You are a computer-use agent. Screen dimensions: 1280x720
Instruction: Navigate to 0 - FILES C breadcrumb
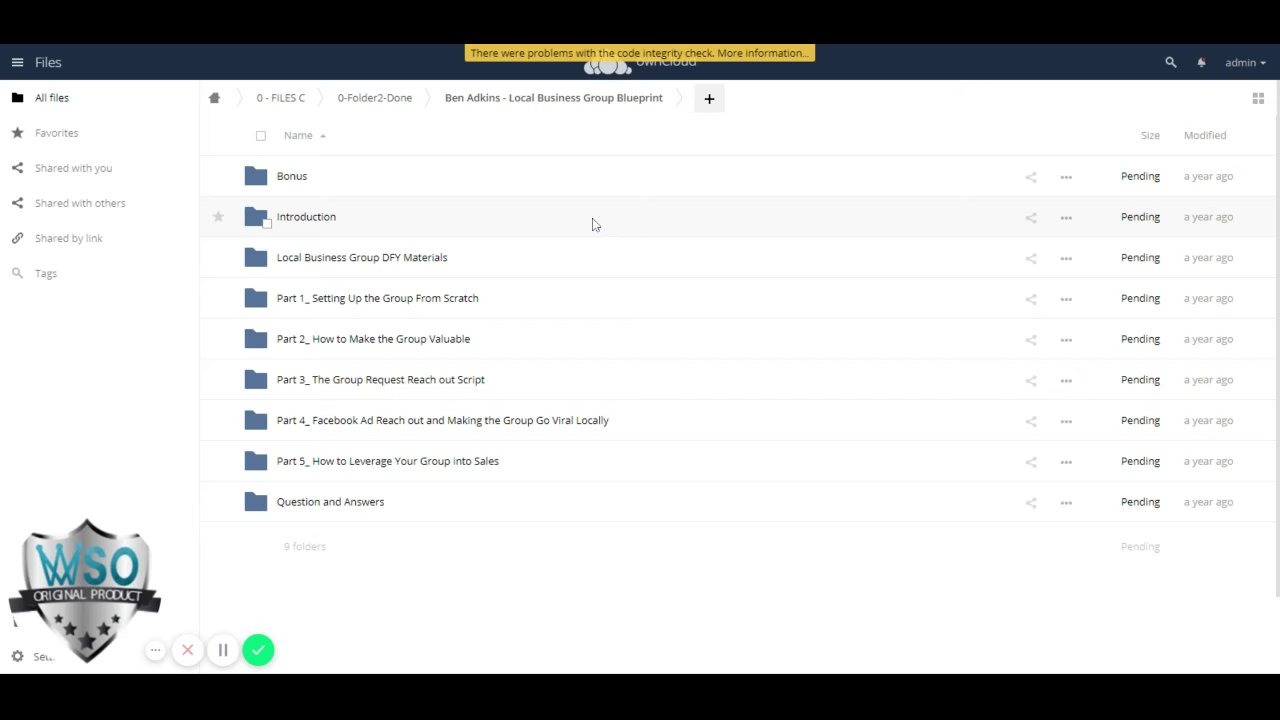click(x=280, y=98)
